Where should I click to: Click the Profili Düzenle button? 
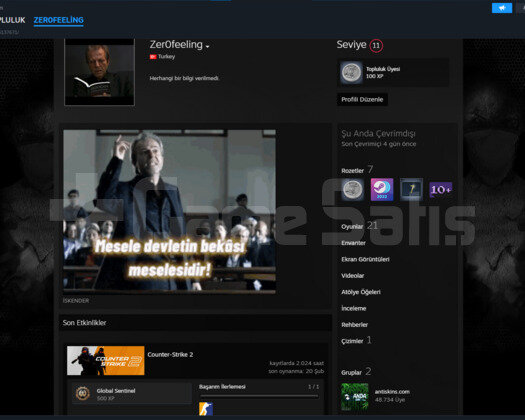[x=362, y=99]
